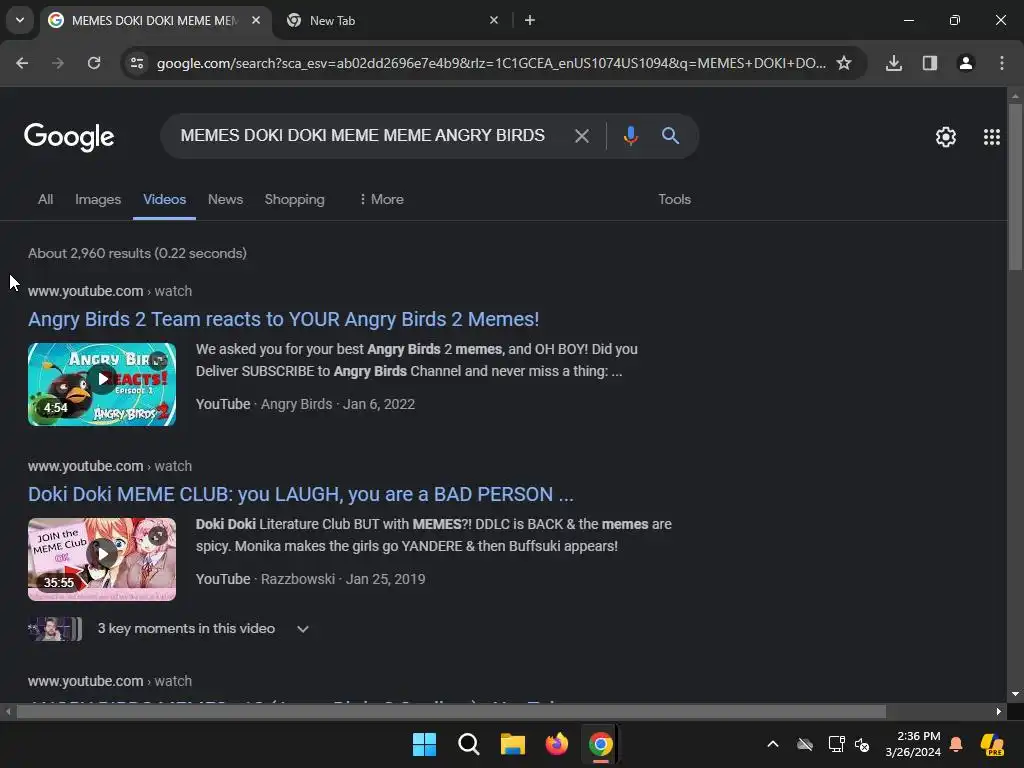Open Angry Birds 2 Team reacts video link
The width and height of the screenshot is (1024, 768).
(x=283, y=319)
